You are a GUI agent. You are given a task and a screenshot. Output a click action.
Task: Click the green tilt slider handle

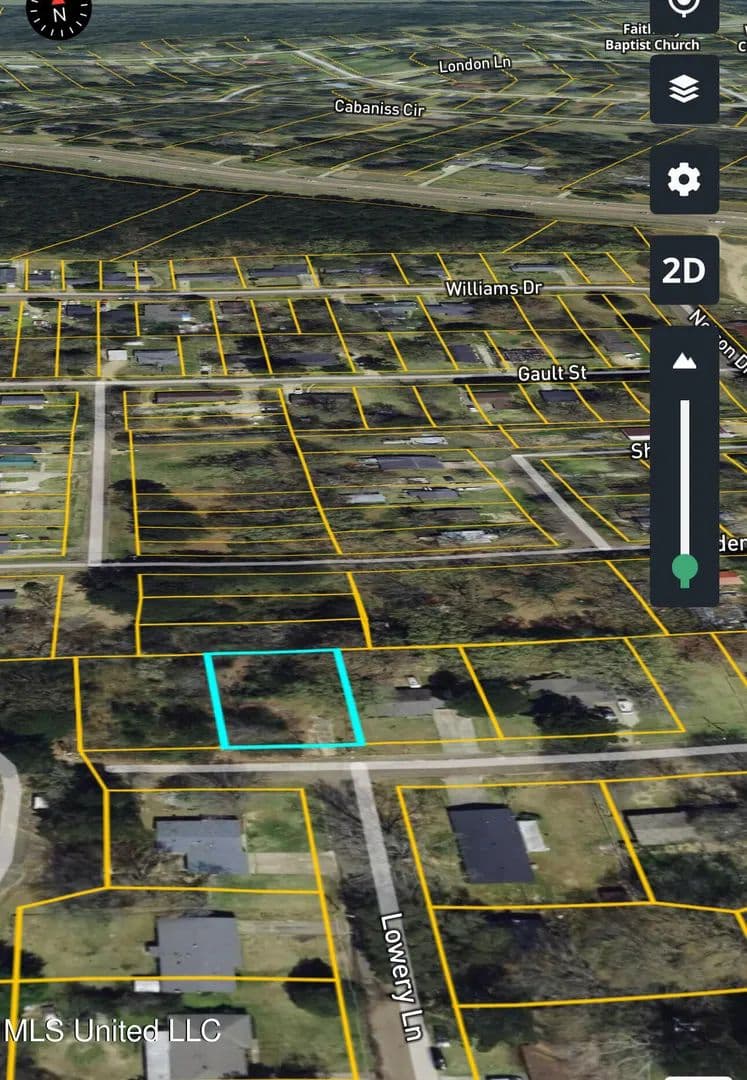[x=685, y=570]
